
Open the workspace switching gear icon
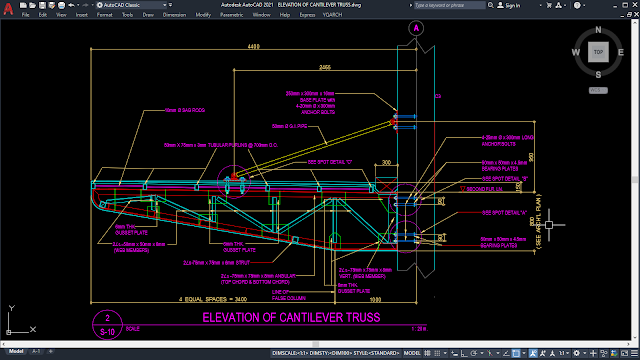[576, 353]
